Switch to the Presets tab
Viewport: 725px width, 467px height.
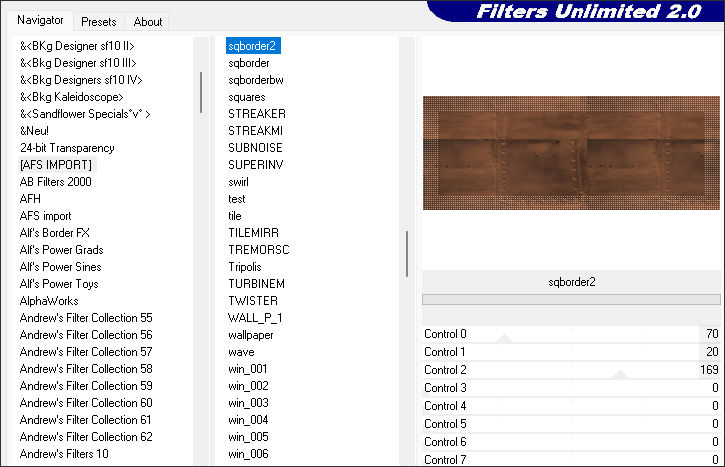[98, 21]
